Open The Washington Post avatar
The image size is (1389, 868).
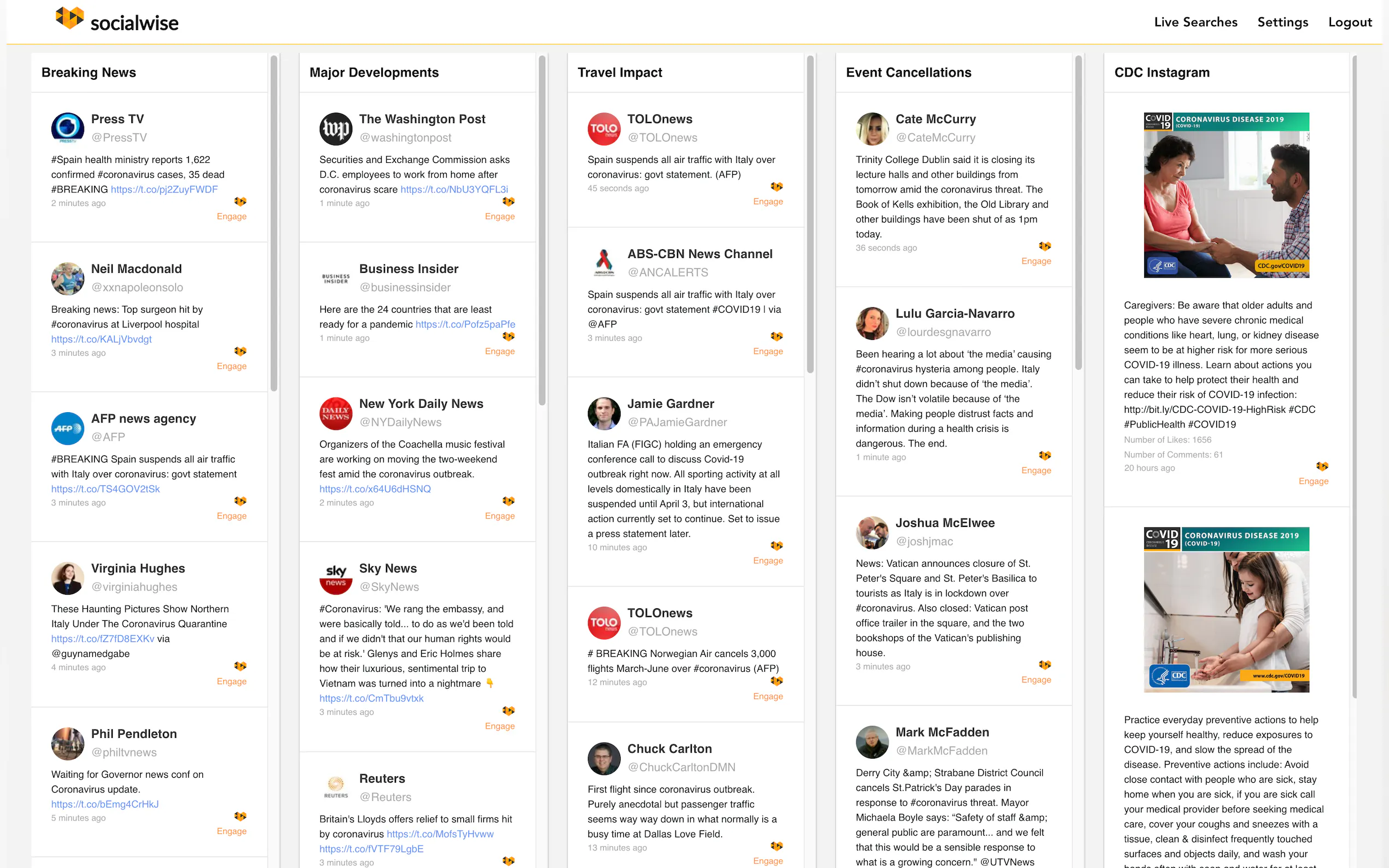coord(336,128)
